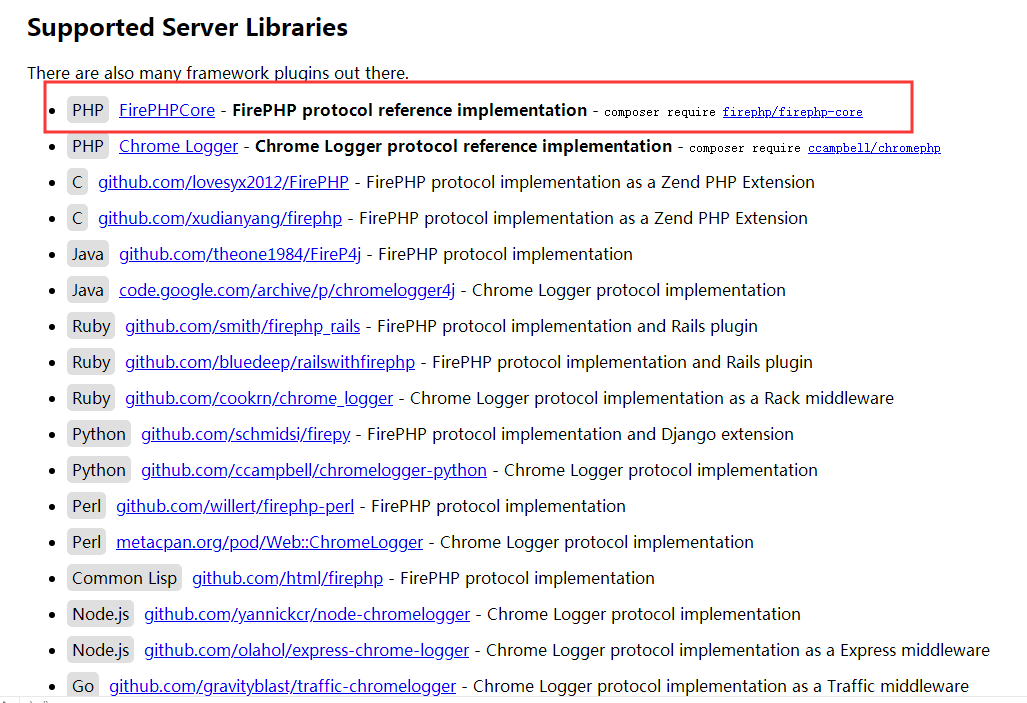The height and width of the screenshot is (703, 1027).
Task: Click github.com/cookrn/chrome_logger link
Action: tap(259, 398)
